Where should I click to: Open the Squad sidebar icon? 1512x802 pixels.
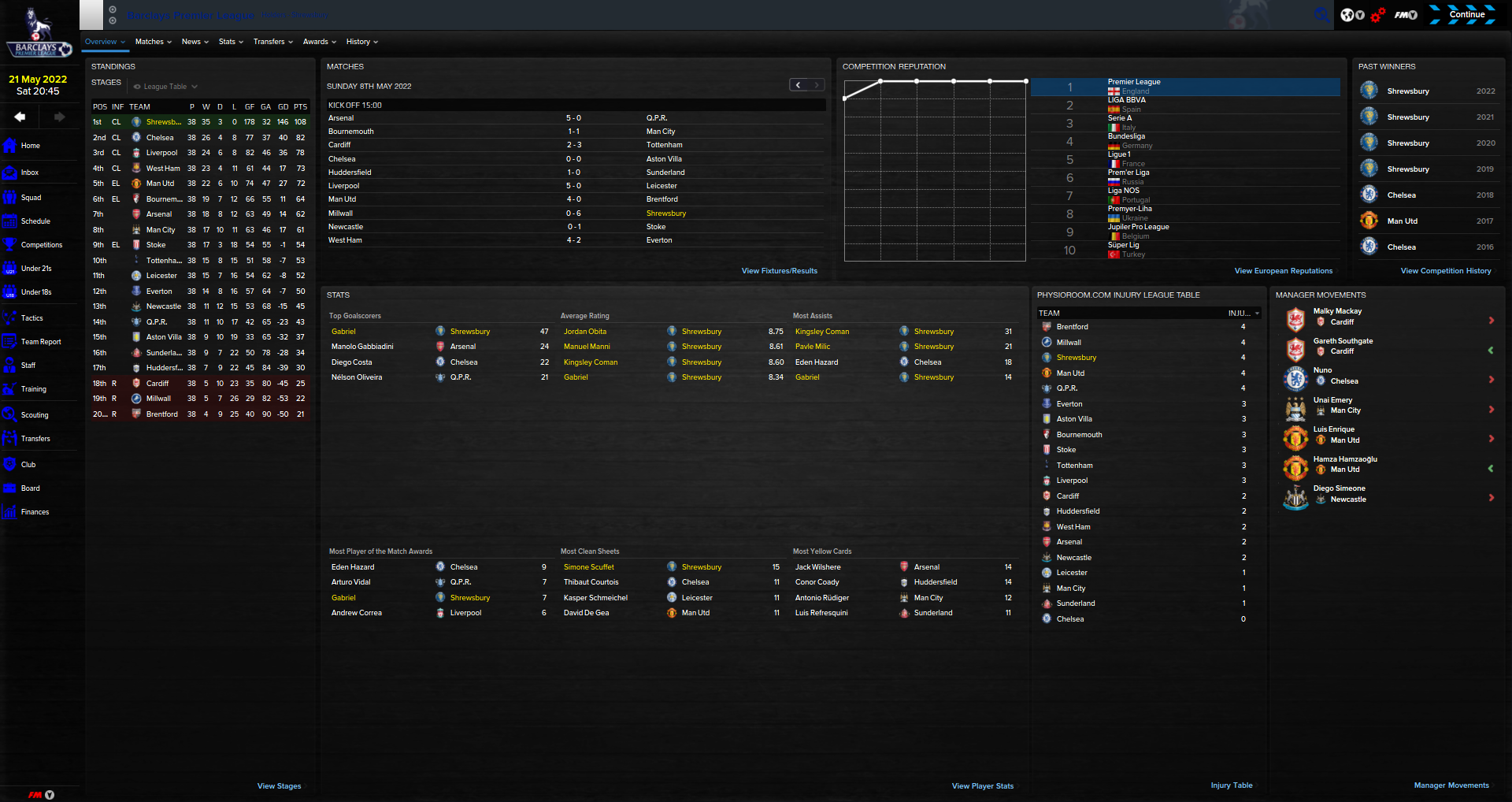click(9, 197)
